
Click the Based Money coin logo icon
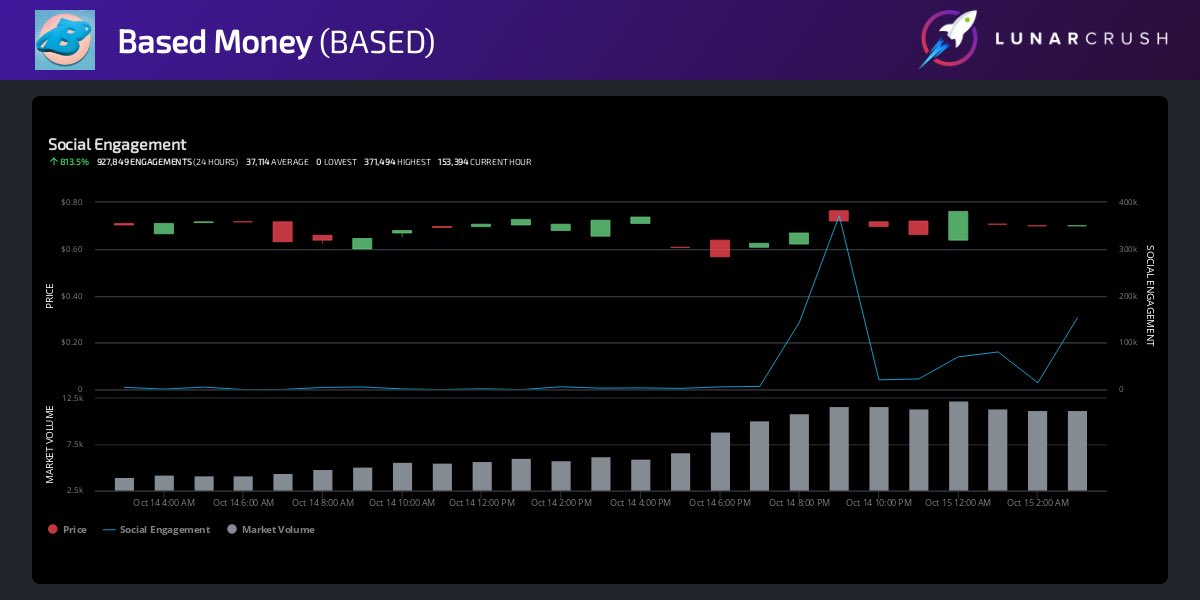(x=64, y=40)
